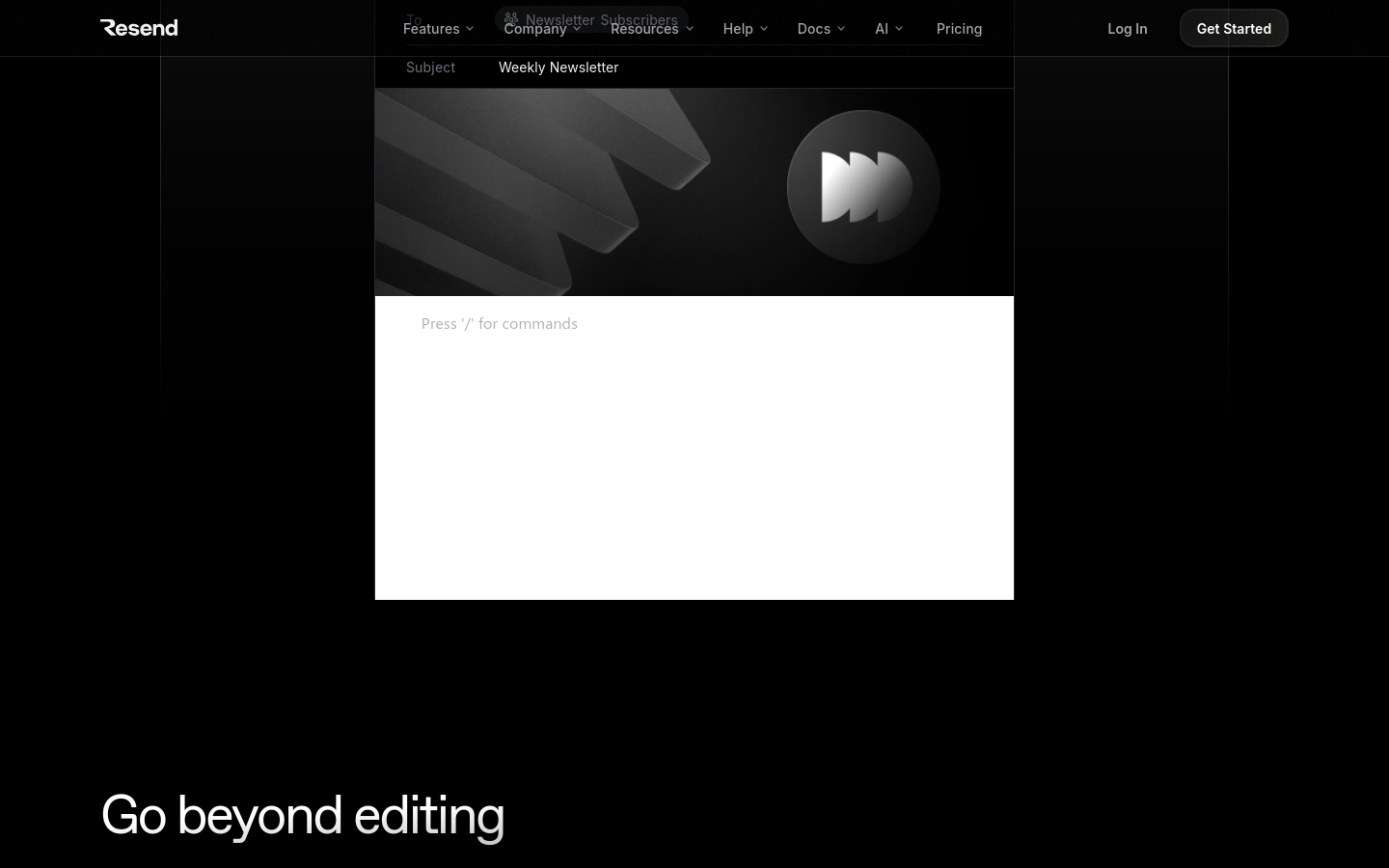Go to the Pricing page

tap(959, 29)
